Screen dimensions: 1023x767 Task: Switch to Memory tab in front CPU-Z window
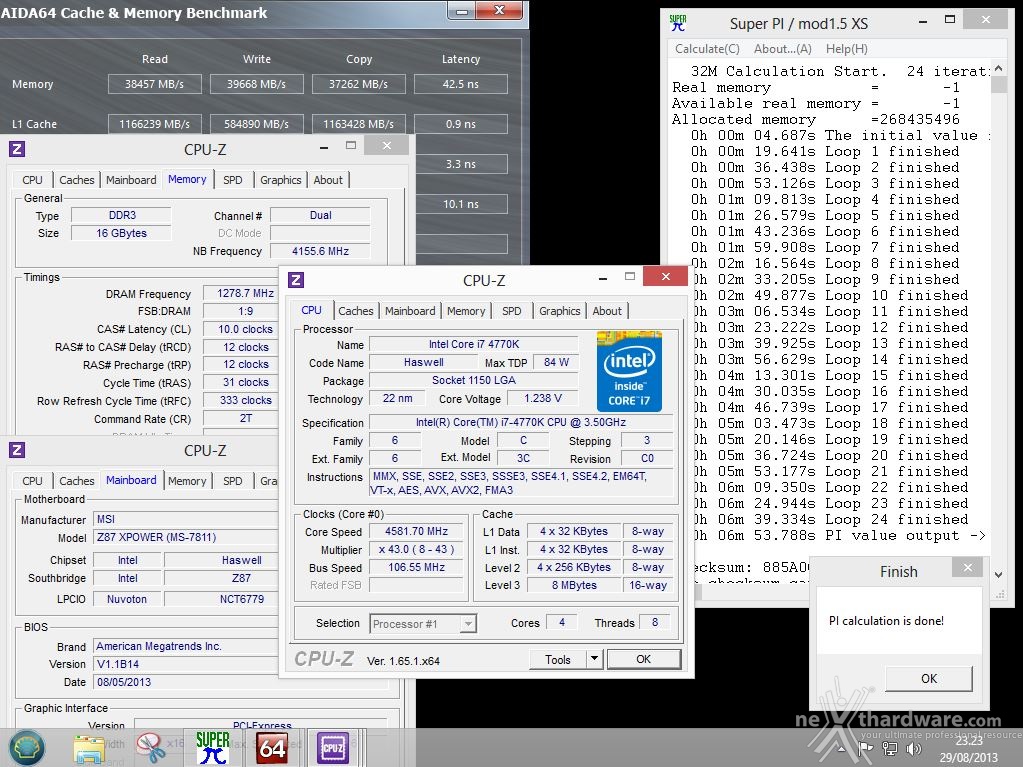[466, 311]
